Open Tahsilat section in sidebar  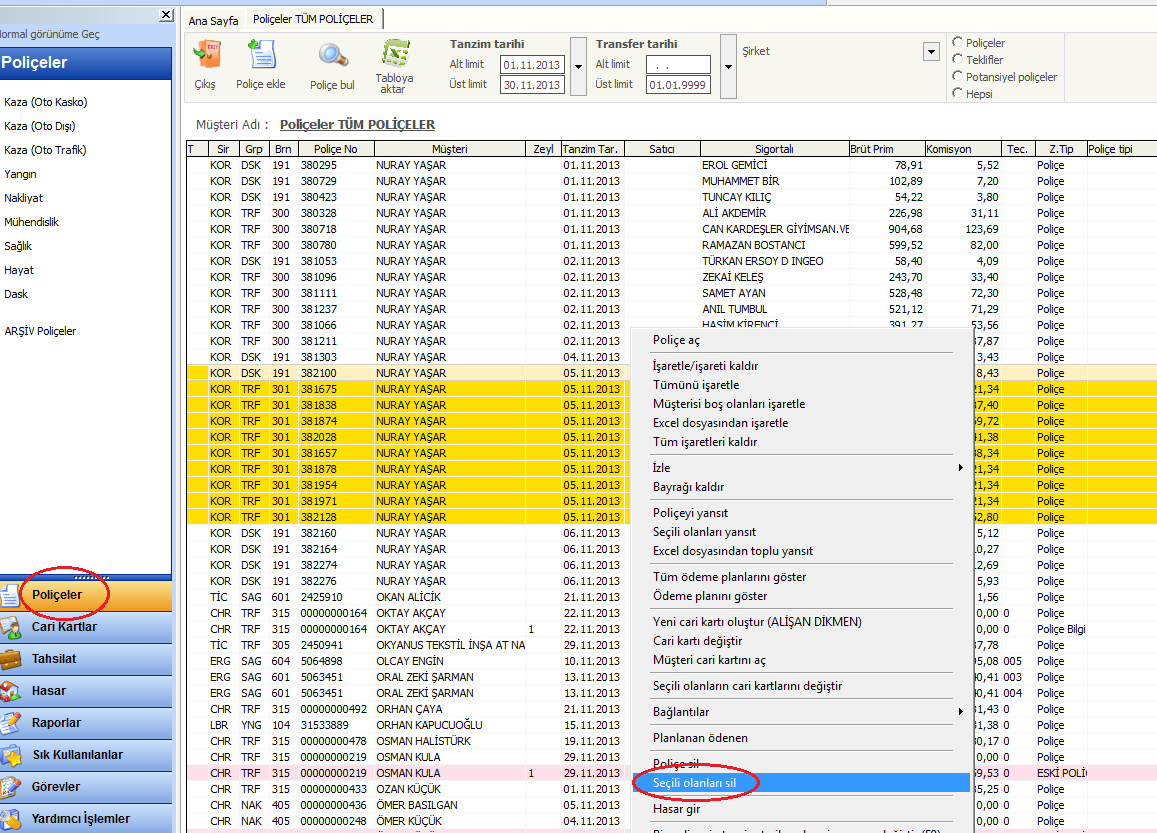[x=54, y=659]
